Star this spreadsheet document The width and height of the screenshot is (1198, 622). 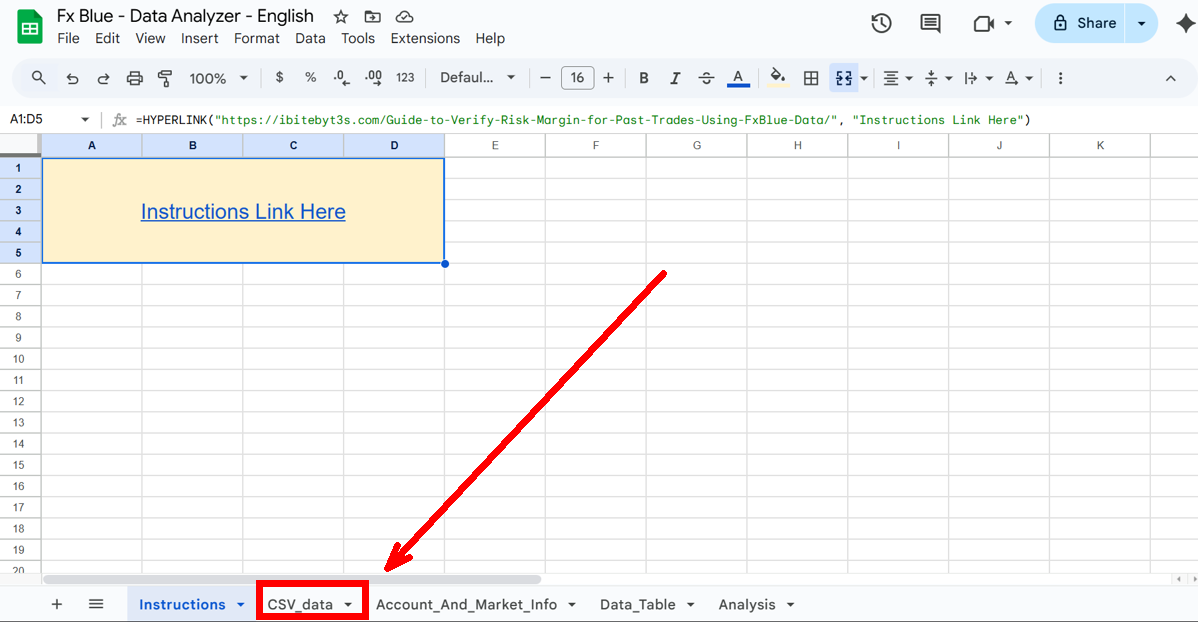(x=341, y=17)
